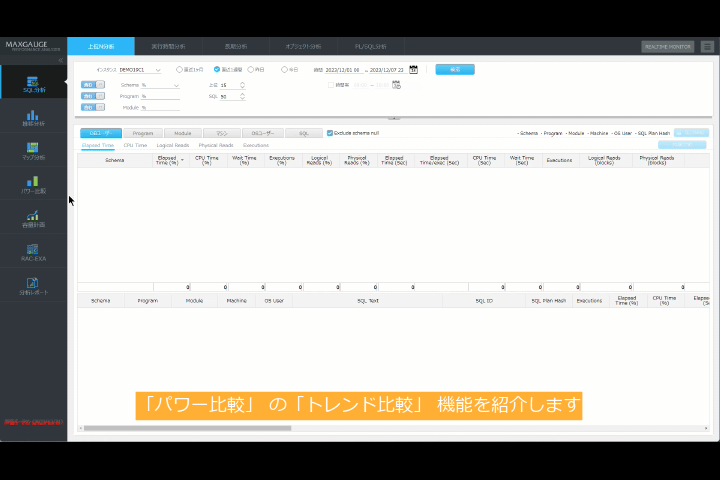Screen dimensions: 720x480
Task: Switch to the first top tab, left of 実行時間分析
Action: [101, 46]
